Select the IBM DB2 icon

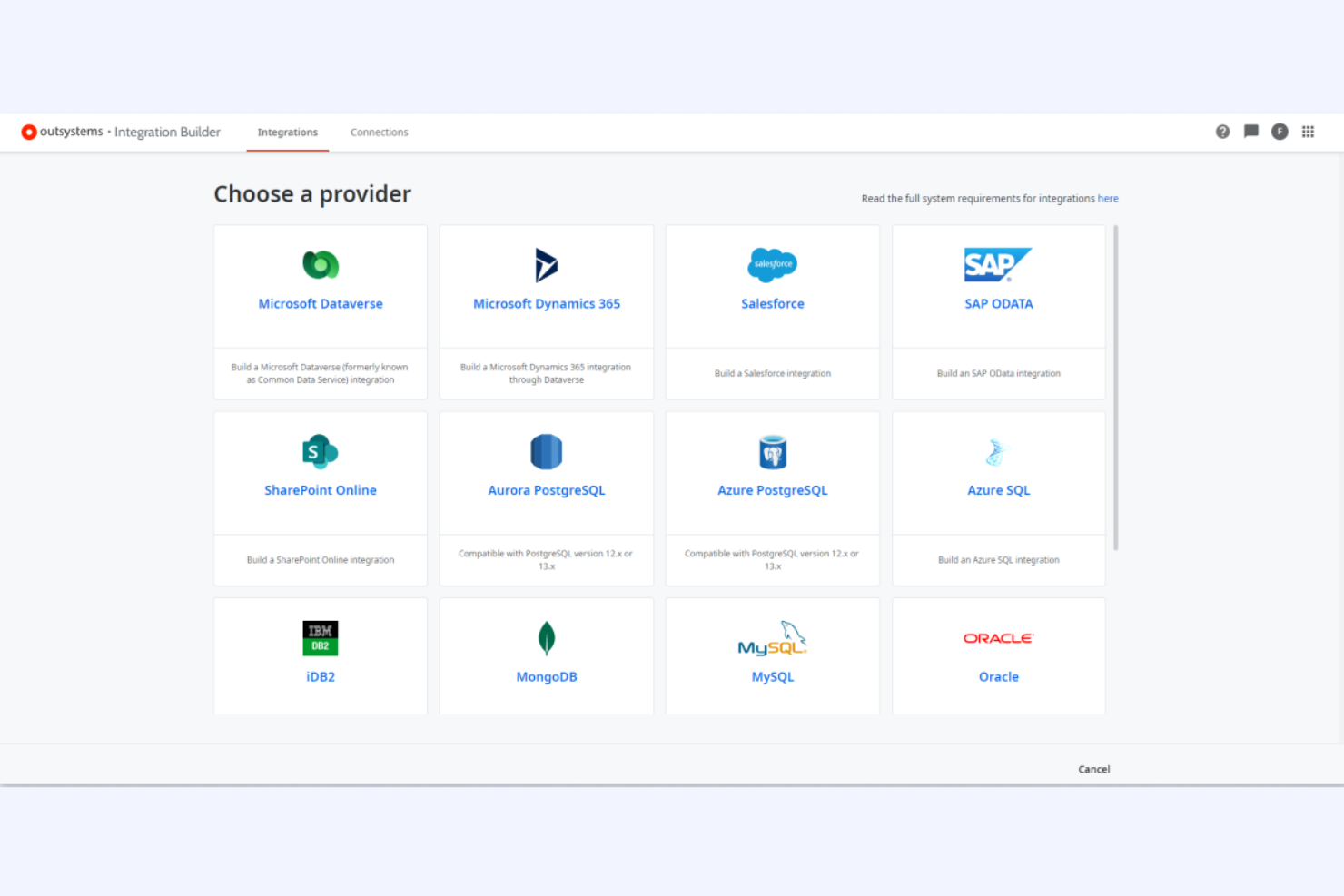[320, 638]
